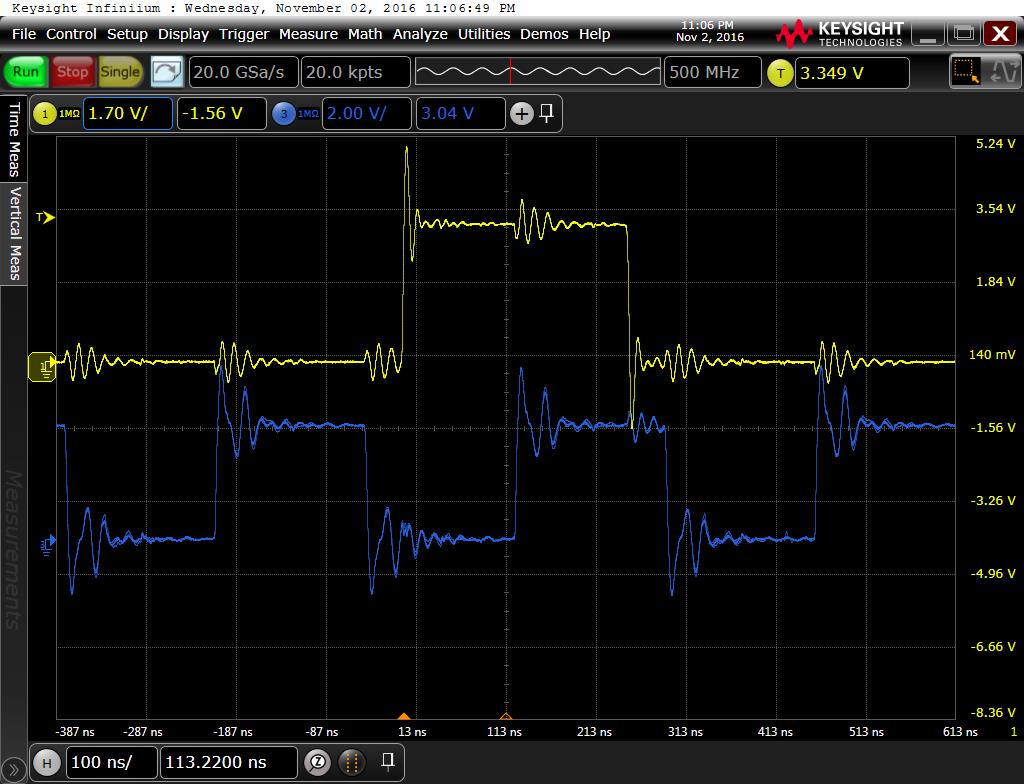Click the red Stop button

coord(72,72)
